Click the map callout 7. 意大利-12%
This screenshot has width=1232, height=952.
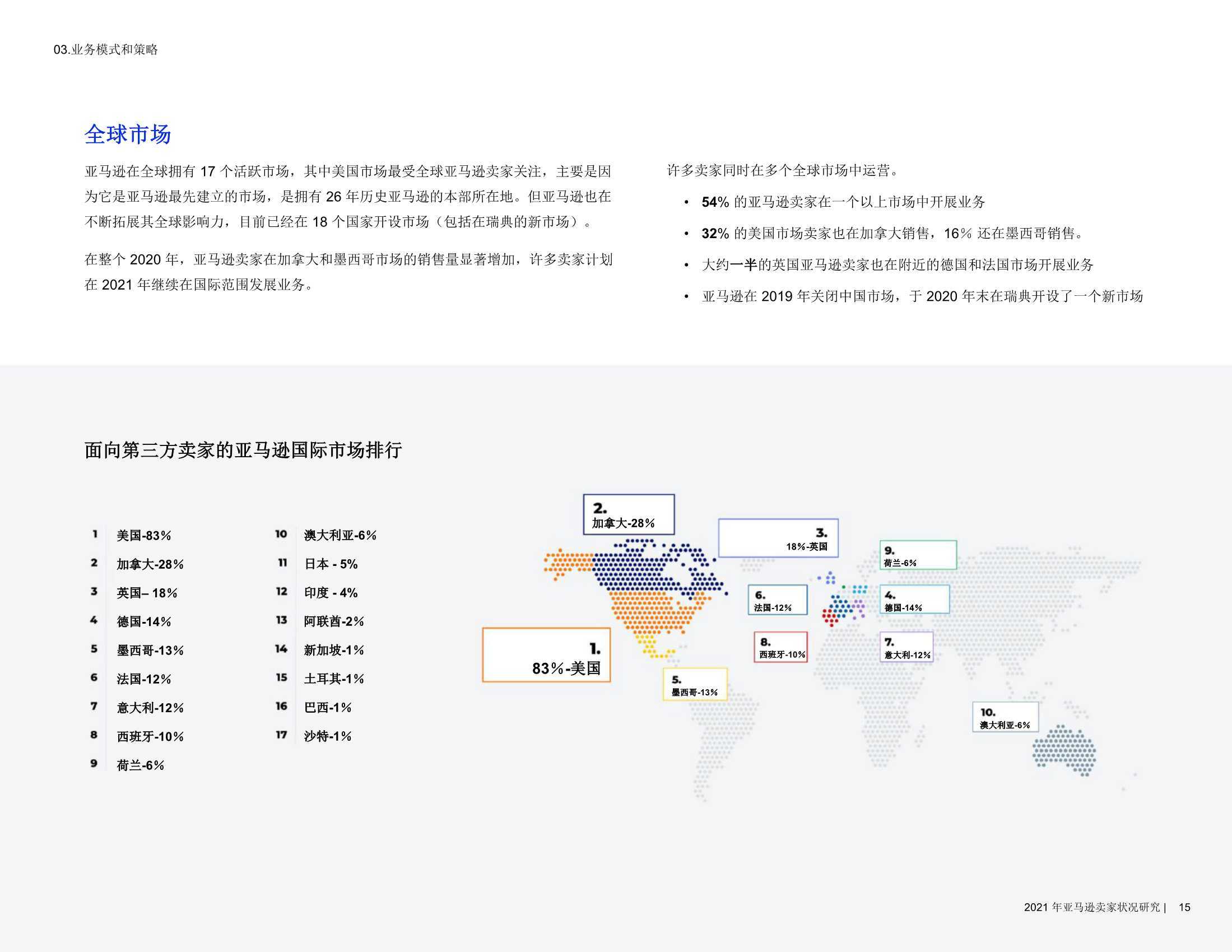pos(906,647)
